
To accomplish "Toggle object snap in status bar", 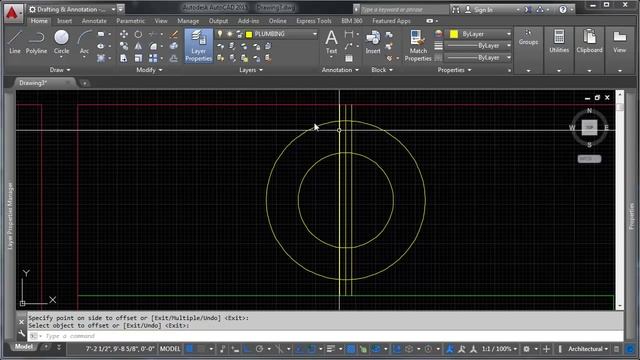I will click(311, 349).
